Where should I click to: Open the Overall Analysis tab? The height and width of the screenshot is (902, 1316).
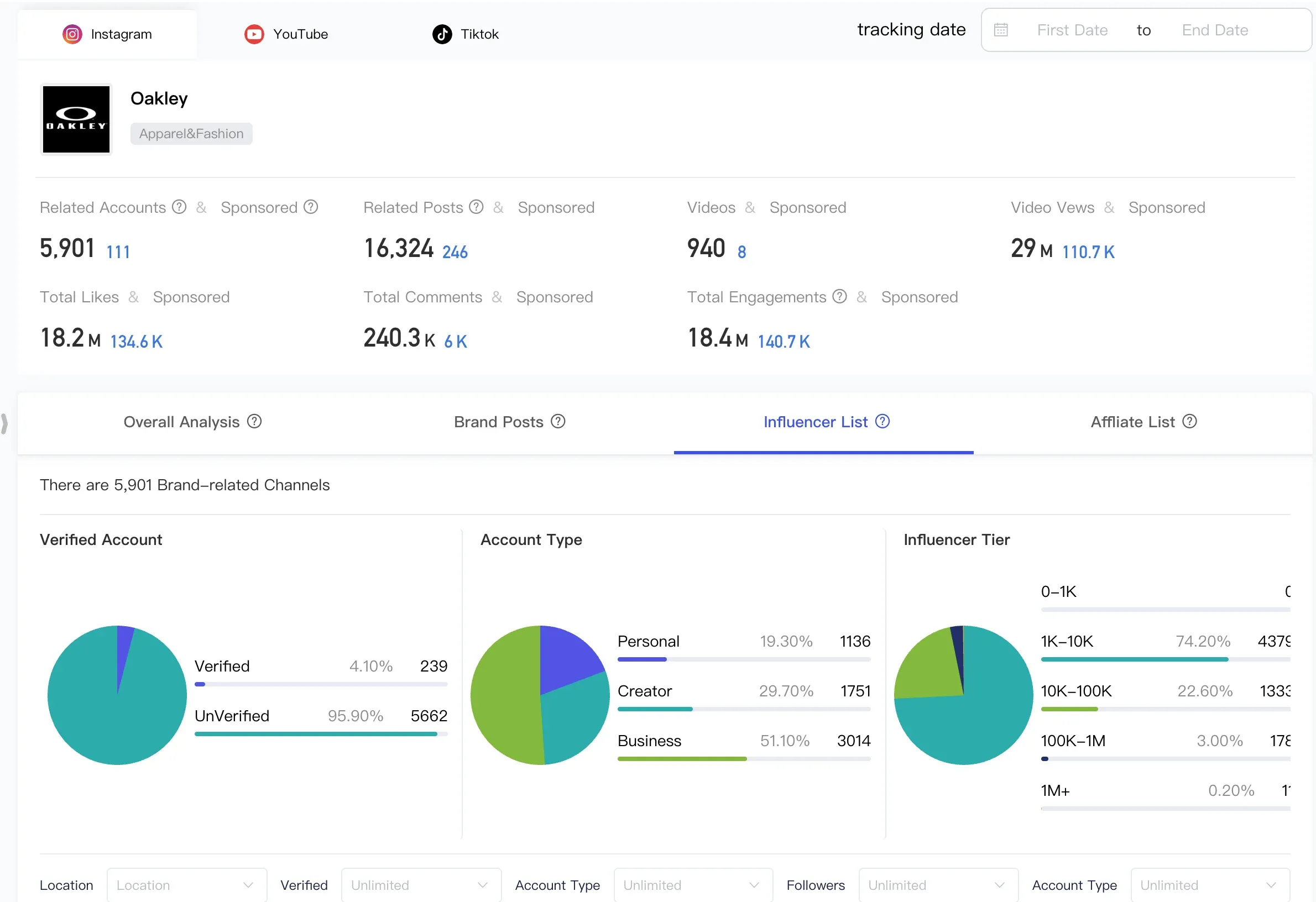click(x=192, y=422)
